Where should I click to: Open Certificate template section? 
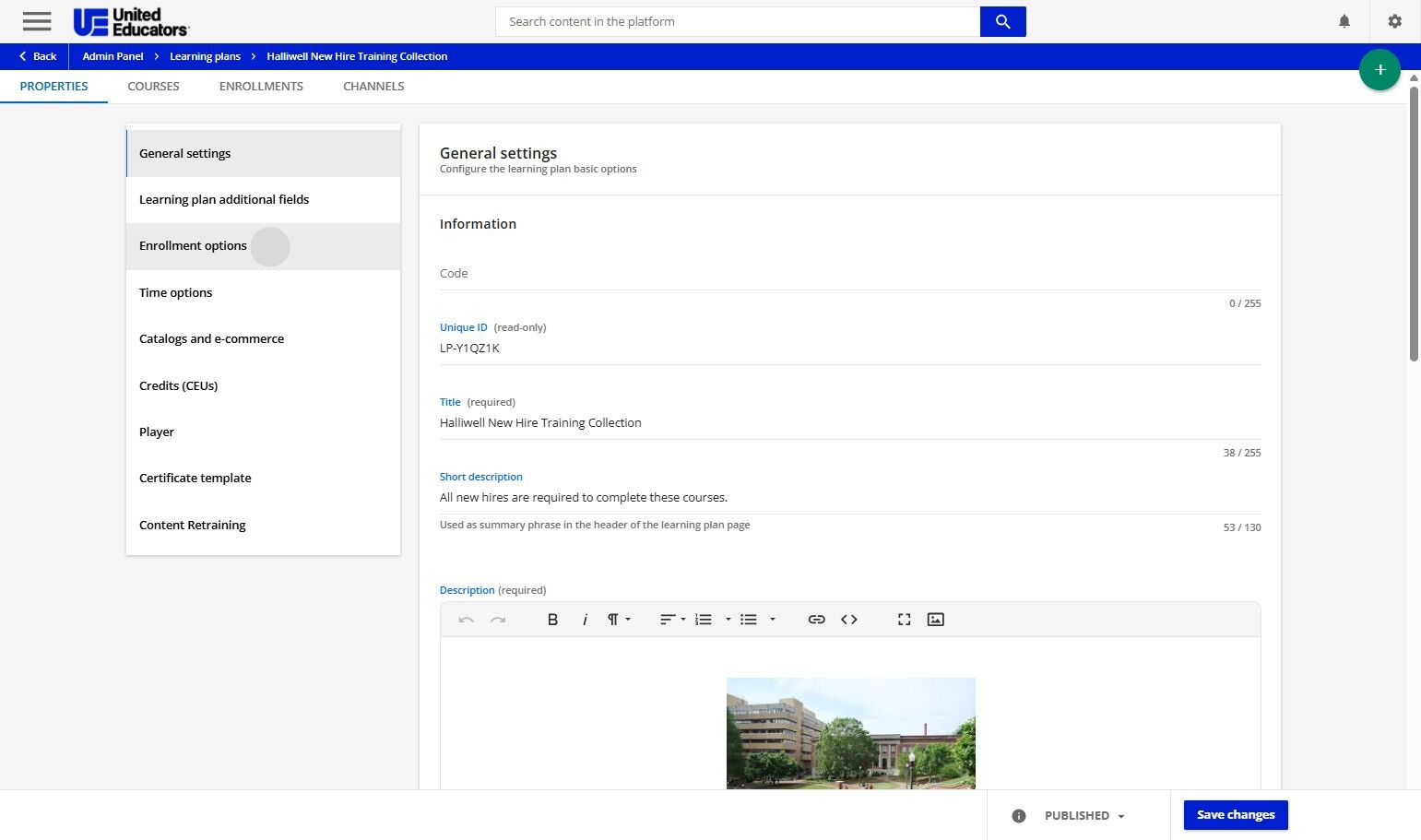tap(263, 479)
